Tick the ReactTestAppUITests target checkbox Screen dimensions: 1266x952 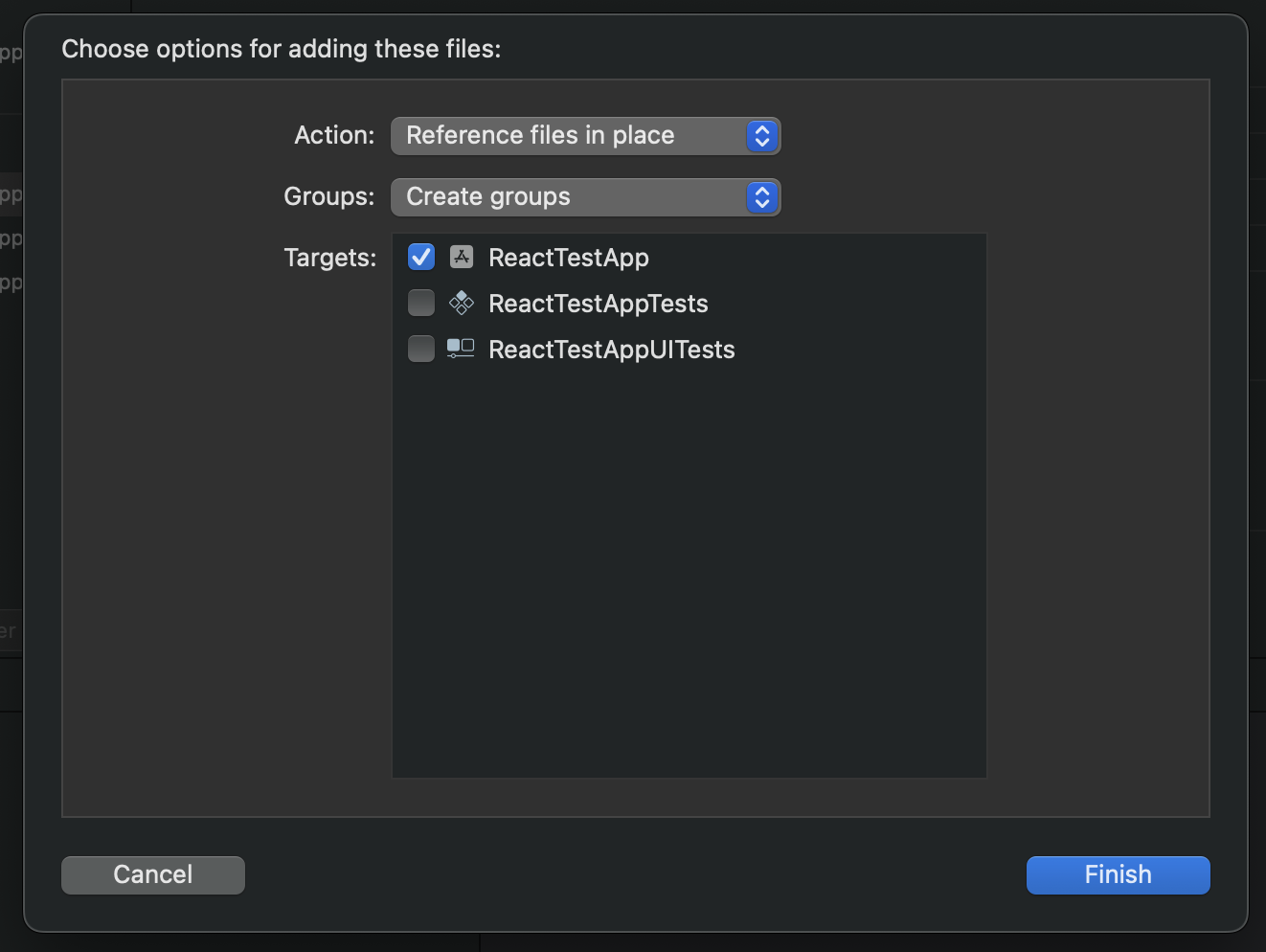tap(421, 349)
